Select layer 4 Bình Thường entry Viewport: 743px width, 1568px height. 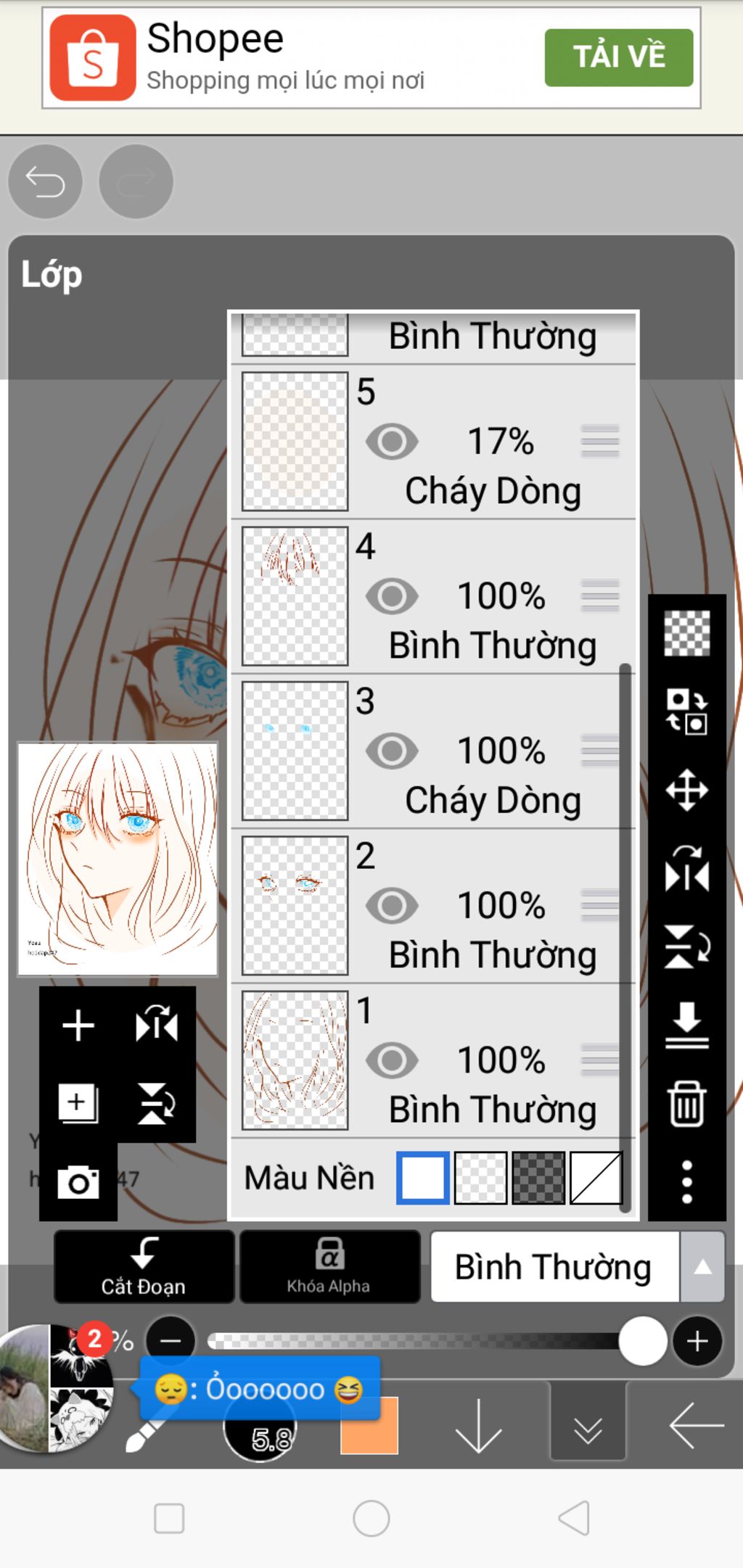[x=433, y=596]
